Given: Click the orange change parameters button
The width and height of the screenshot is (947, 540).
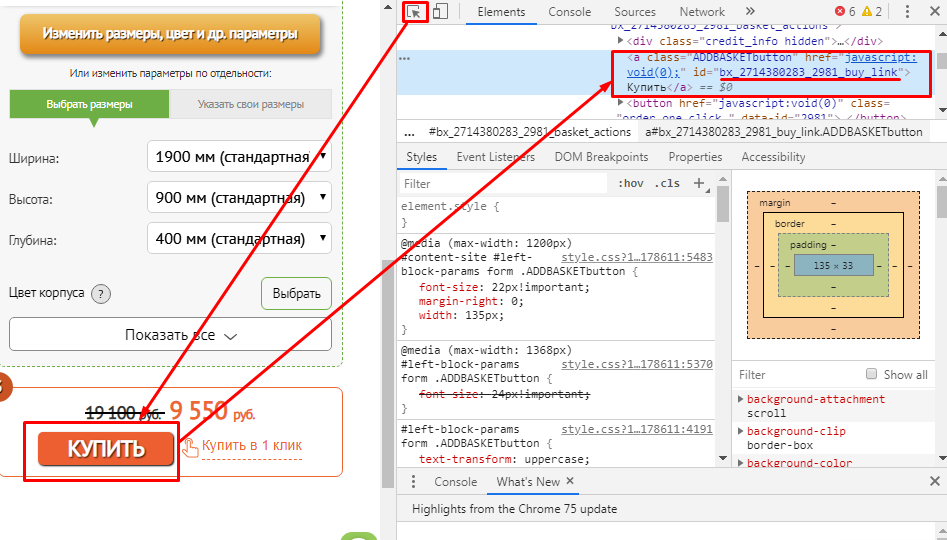Looking at the screenshot, I should (x=170, y=34).
